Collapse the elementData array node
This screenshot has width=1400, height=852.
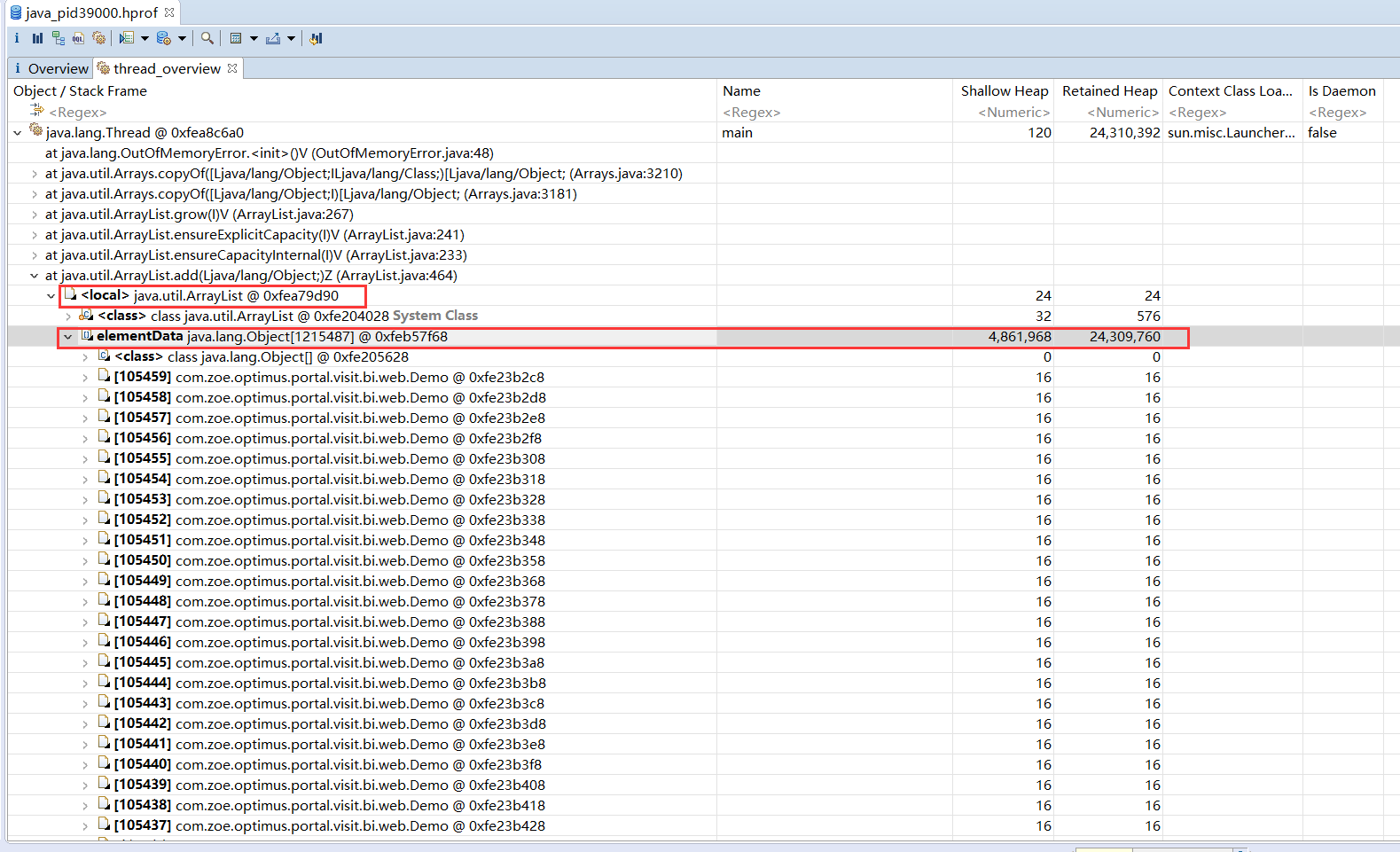click(68, 337)
